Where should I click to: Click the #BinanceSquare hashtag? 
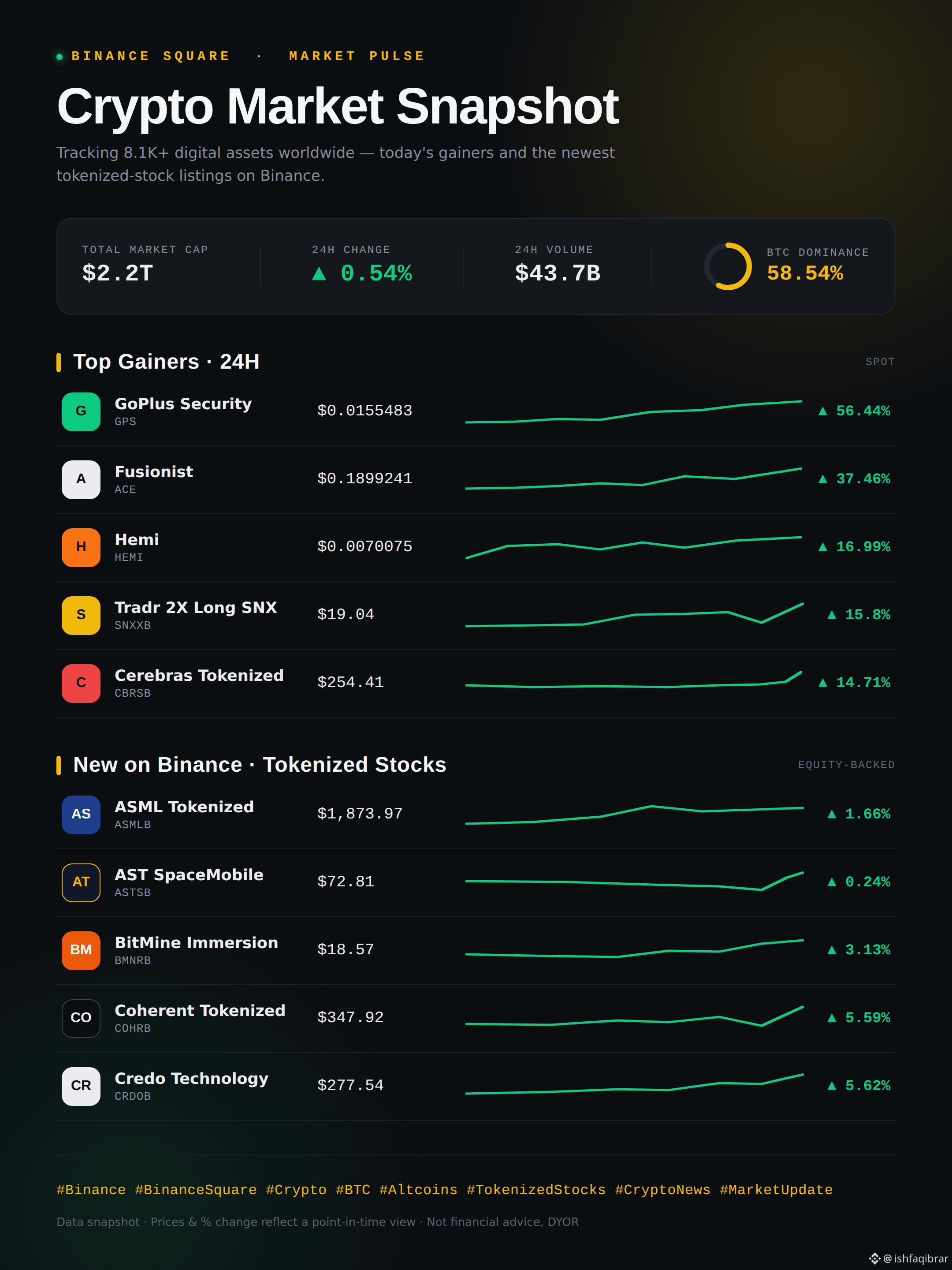196,1190
